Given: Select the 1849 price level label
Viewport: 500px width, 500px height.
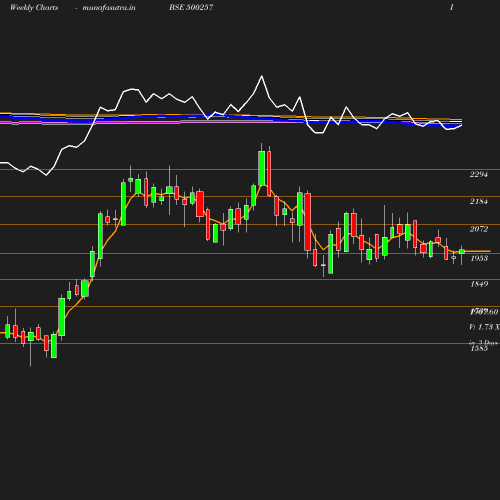Looking at the screenshot, I should click(x=479, y=284).
